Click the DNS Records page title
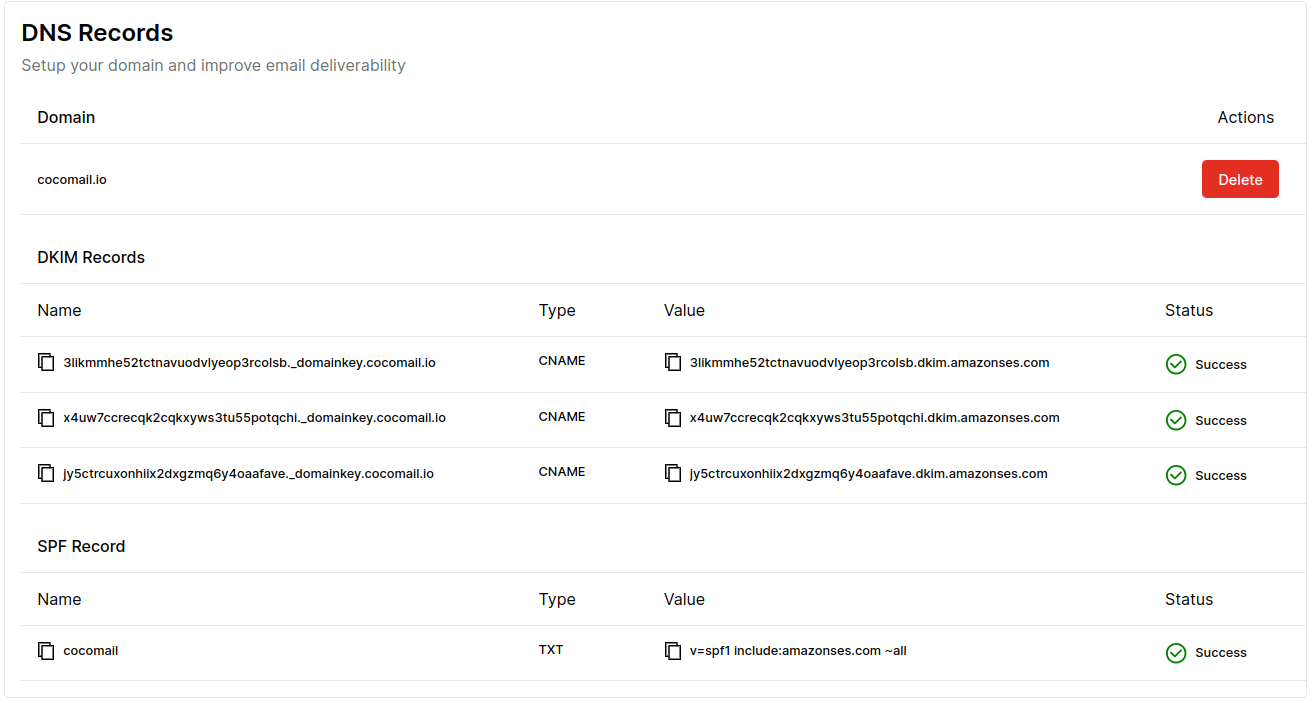This screenshot has width=1312, height=703. (97, 33)
